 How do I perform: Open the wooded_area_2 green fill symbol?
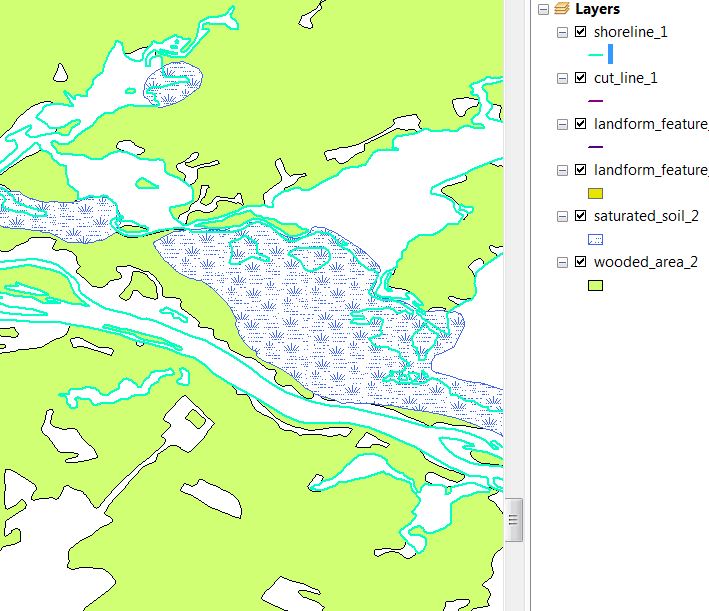point(596,286)
